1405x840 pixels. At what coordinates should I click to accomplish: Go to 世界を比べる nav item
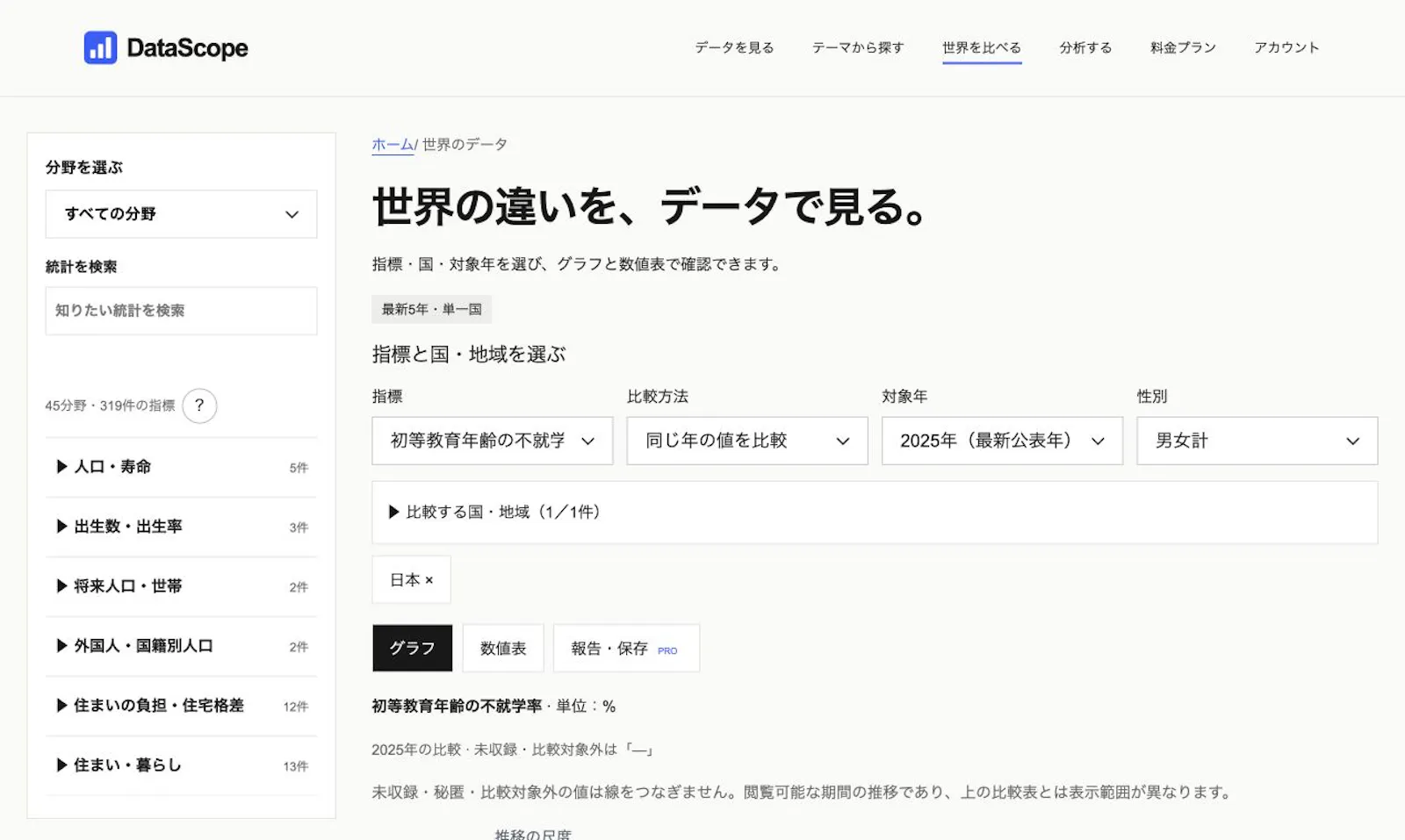(982, 47)
